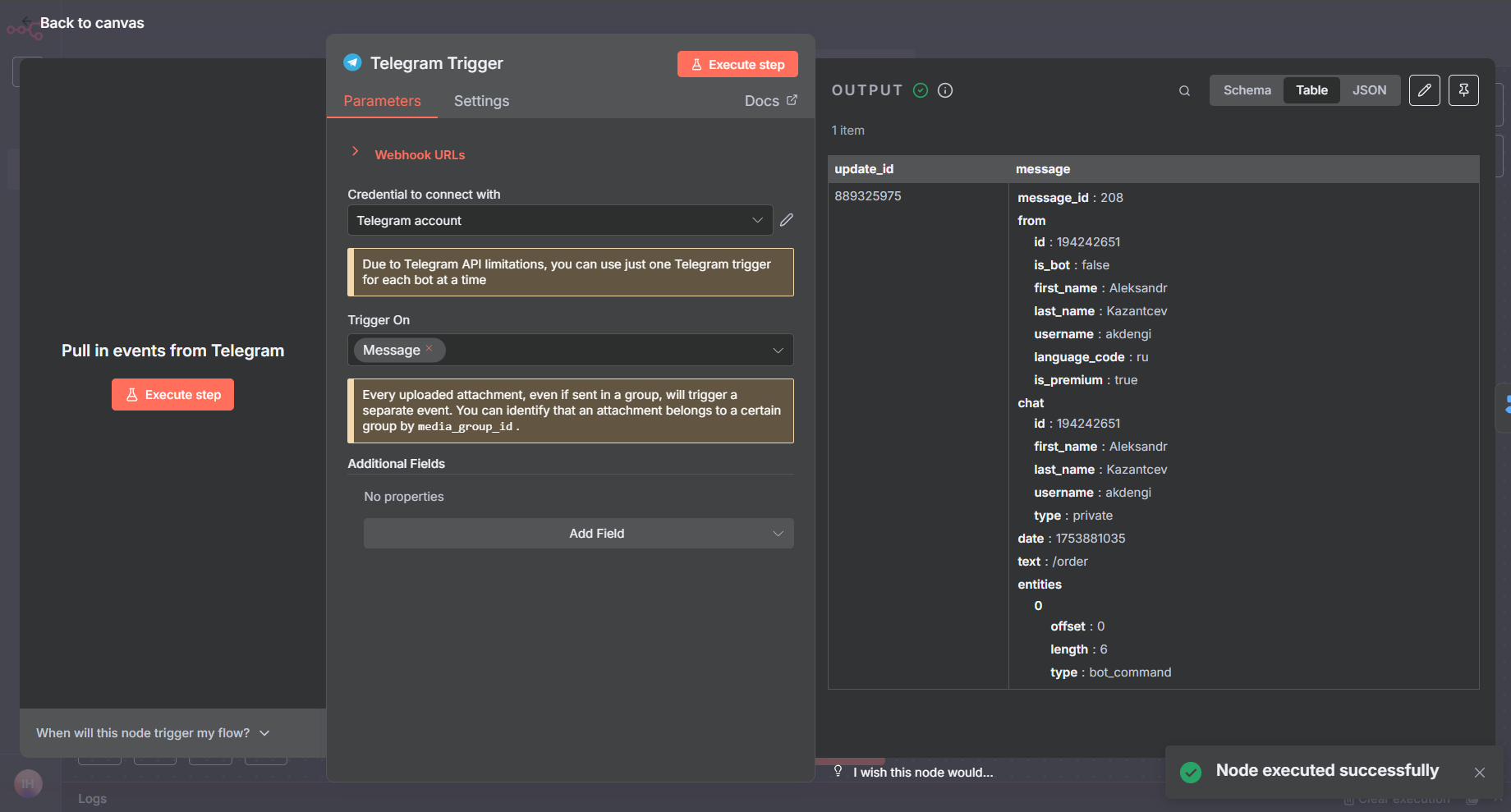Viewport: 1511px width, 812px height.
Task: Click Back to canvas link
Action: tap(92, 23)
